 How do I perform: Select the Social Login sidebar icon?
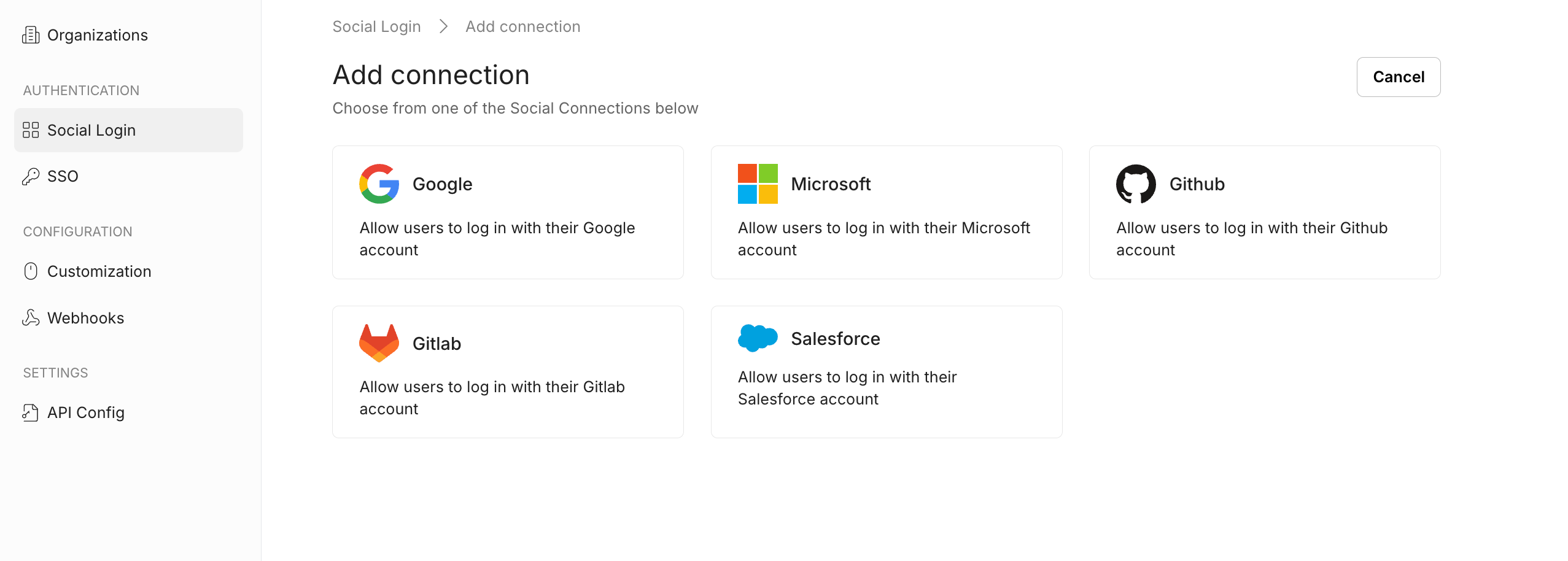tap(31, 130)
